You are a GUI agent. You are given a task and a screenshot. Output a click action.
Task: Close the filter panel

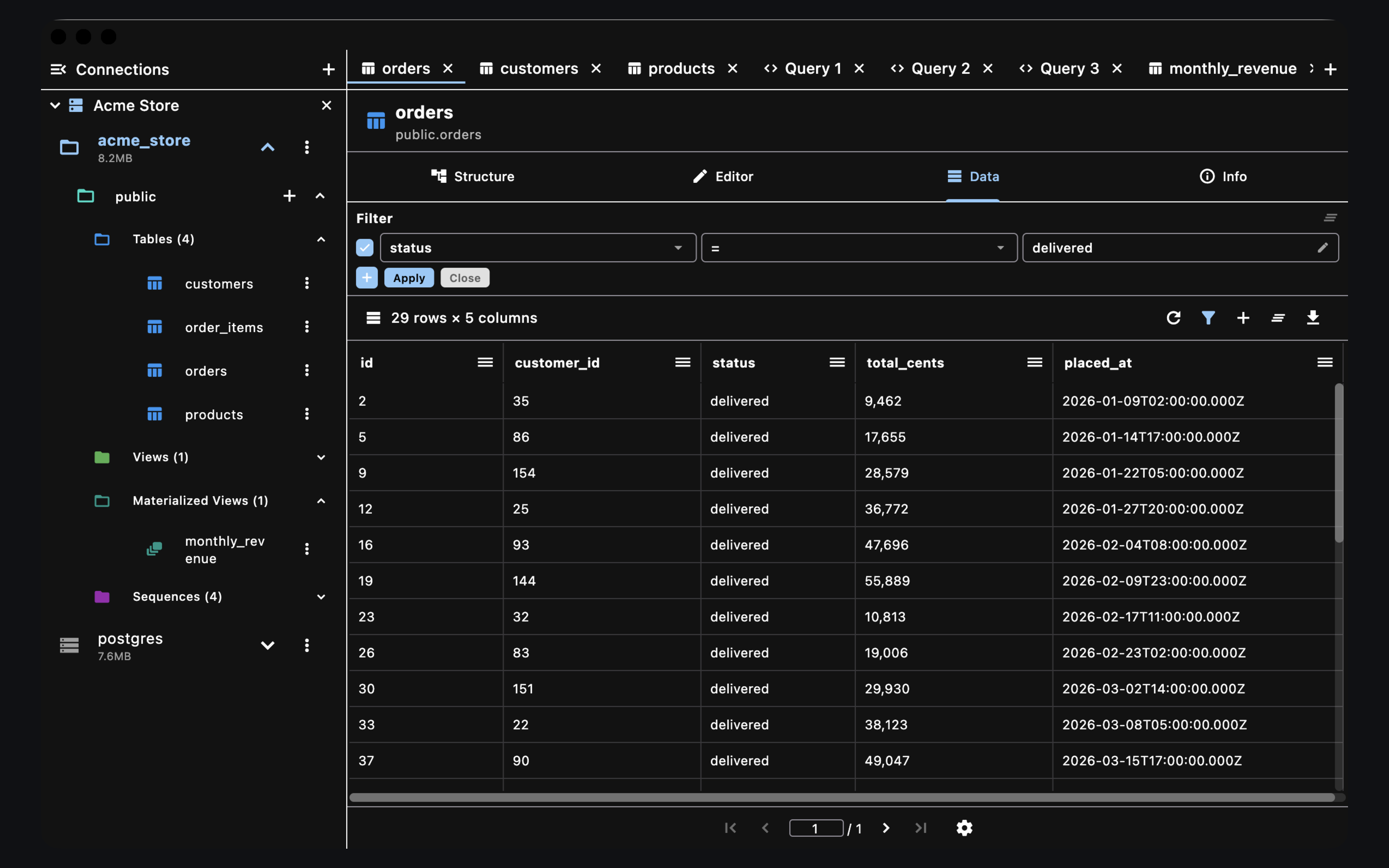464,278
